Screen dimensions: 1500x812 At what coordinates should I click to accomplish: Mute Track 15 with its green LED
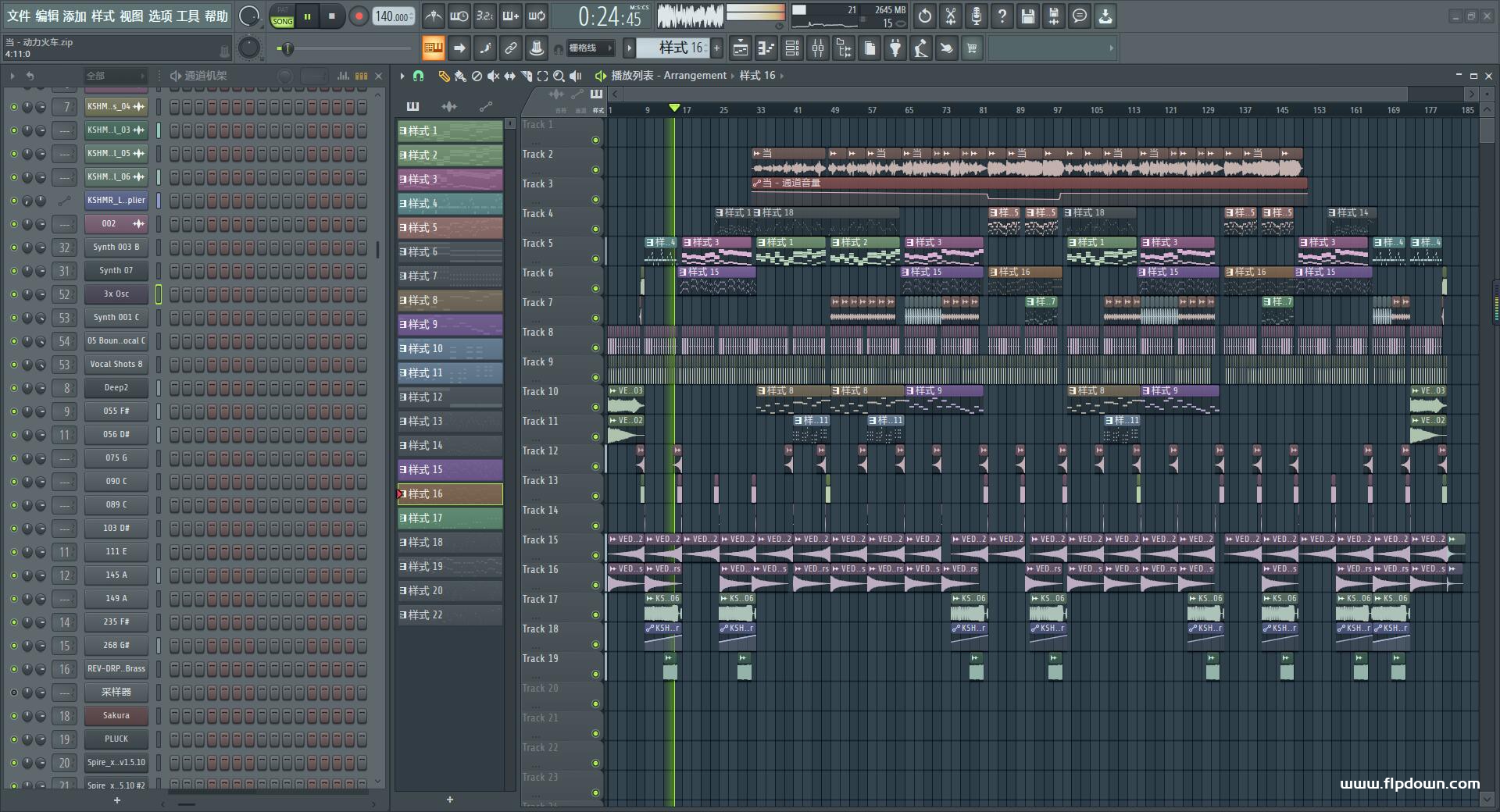coord(595,555)
